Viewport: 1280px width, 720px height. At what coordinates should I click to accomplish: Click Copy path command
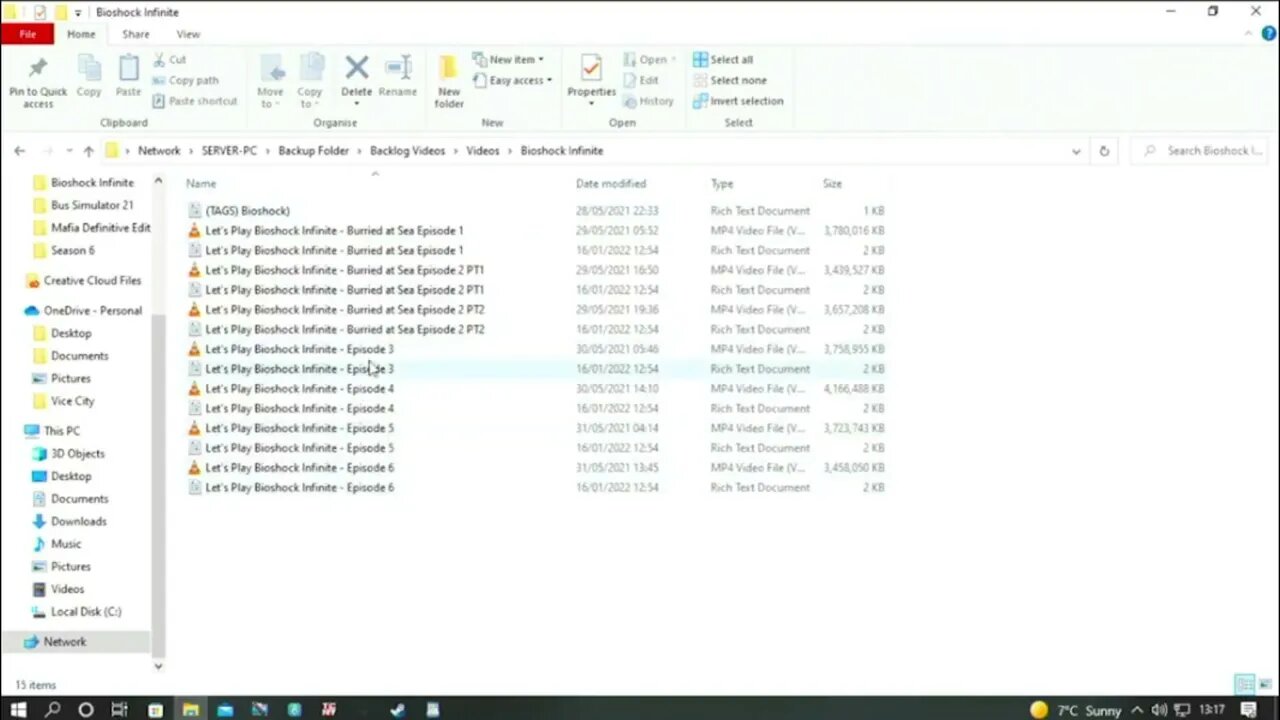coord(186,80)
